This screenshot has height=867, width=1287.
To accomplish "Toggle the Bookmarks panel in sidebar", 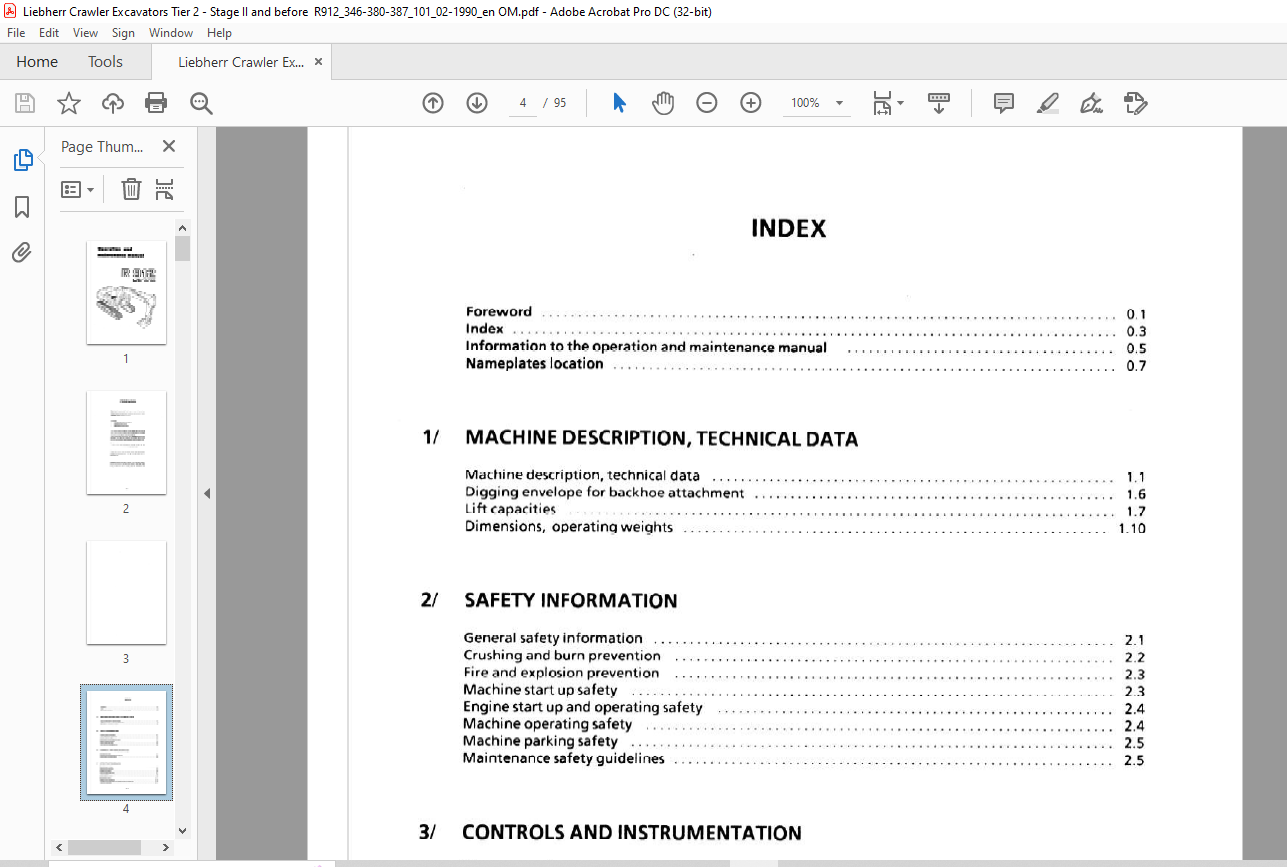I will pyautogui.click(x=22, y=207).
